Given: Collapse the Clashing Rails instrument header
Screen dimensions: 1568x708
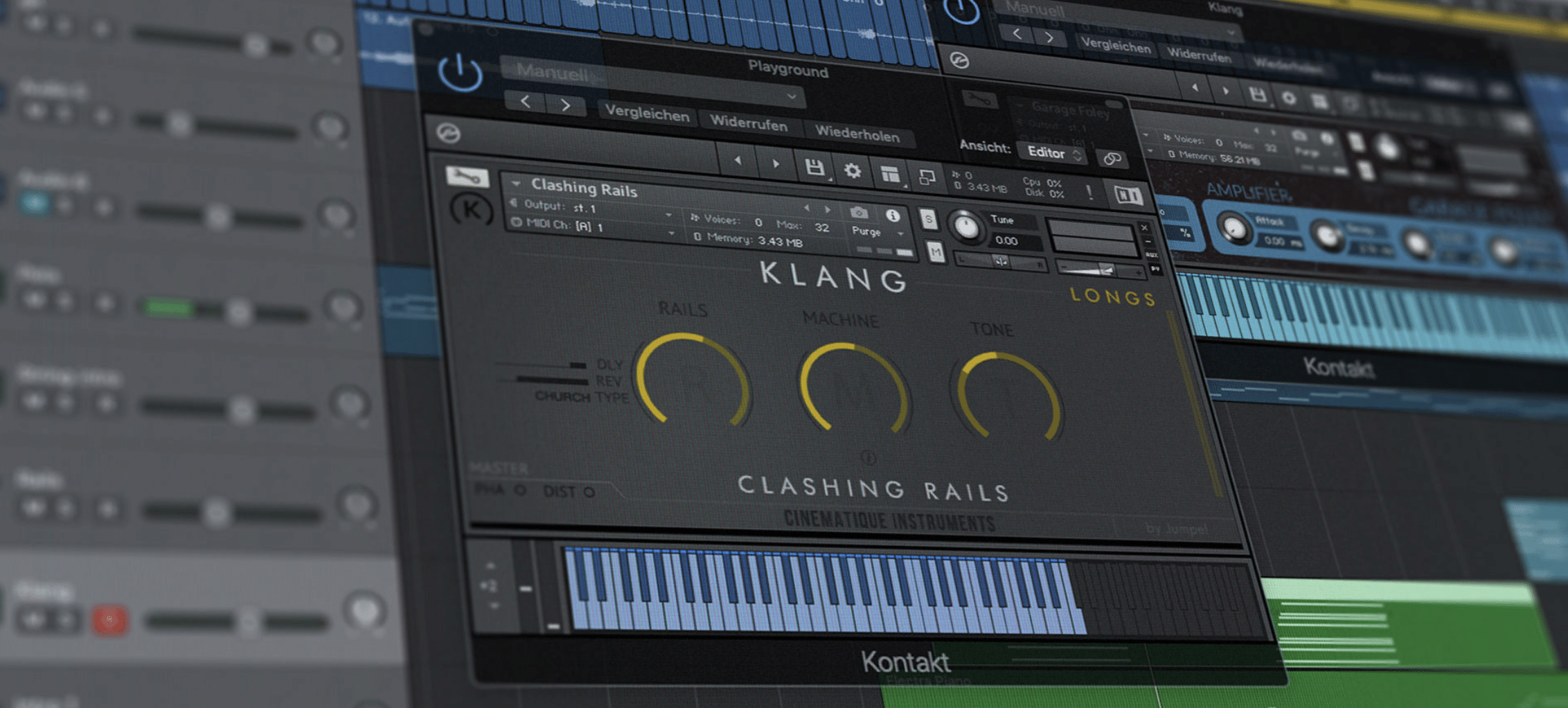Looking at the screenshot, I should coord(515,184).
